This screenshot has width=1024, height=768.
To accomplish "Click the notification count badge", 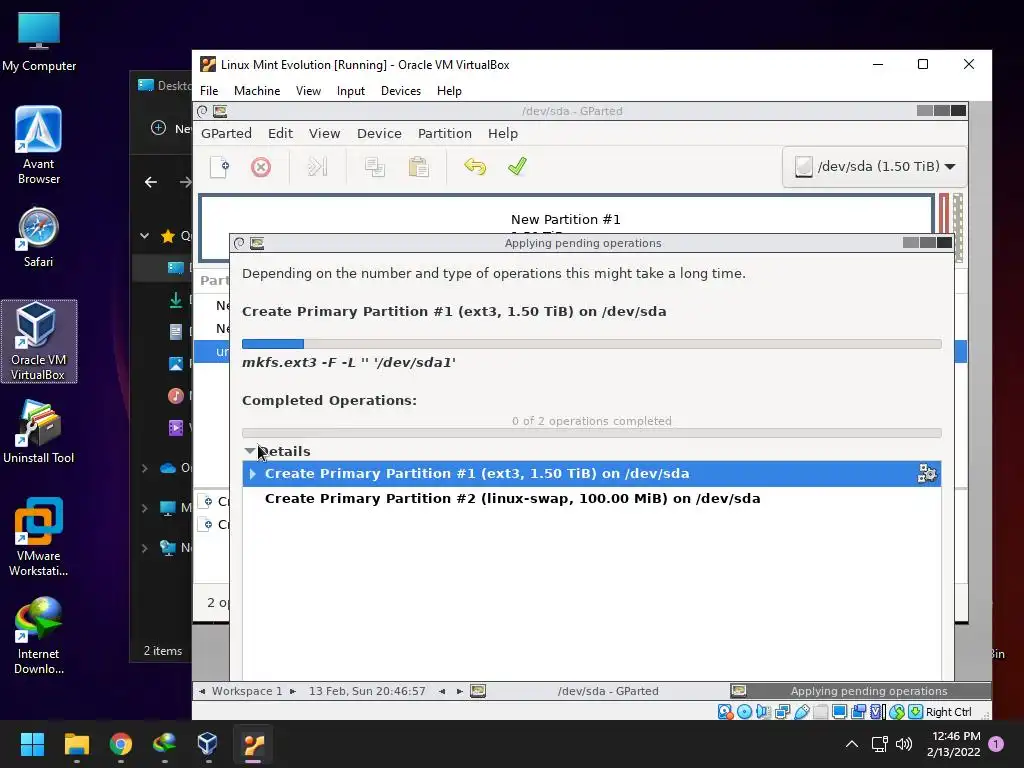I will [996, 744].
